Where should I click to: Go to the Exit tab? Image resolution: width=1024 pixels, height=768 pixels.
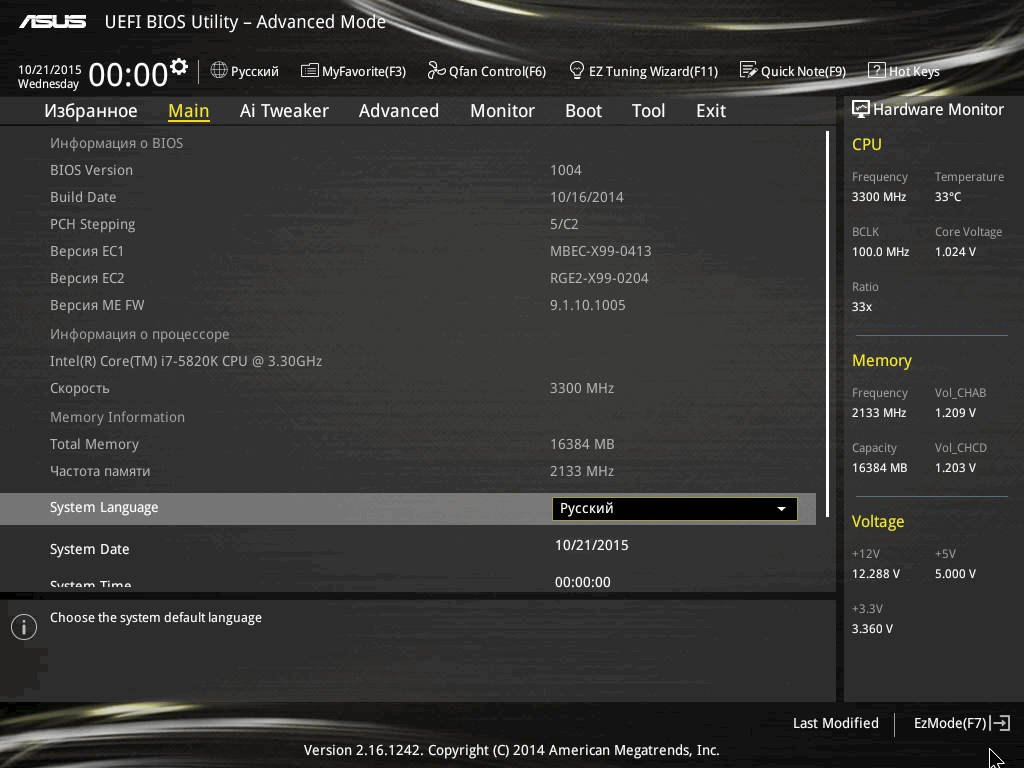[x=711, y=111]
